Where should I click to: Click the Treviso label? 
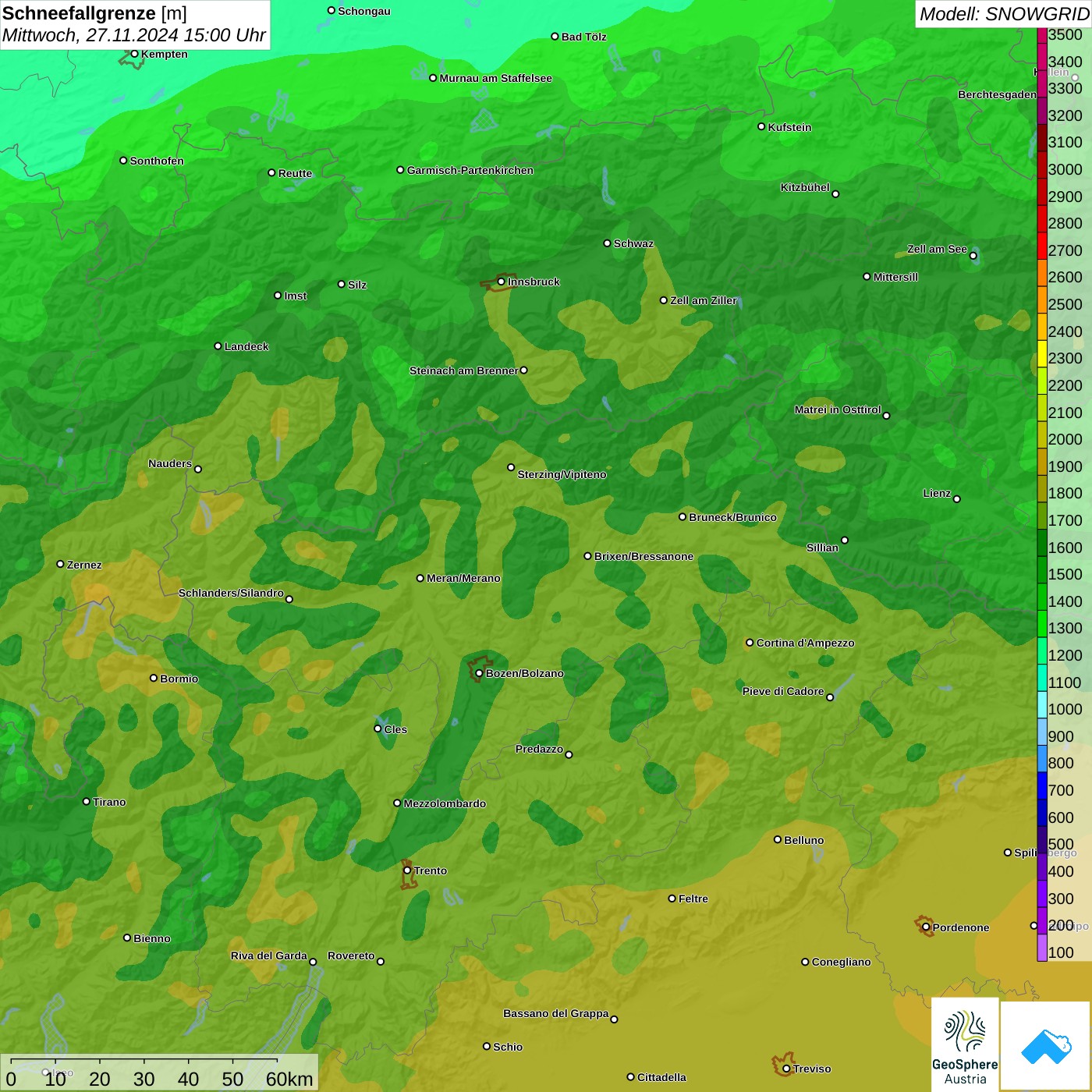811,1069
